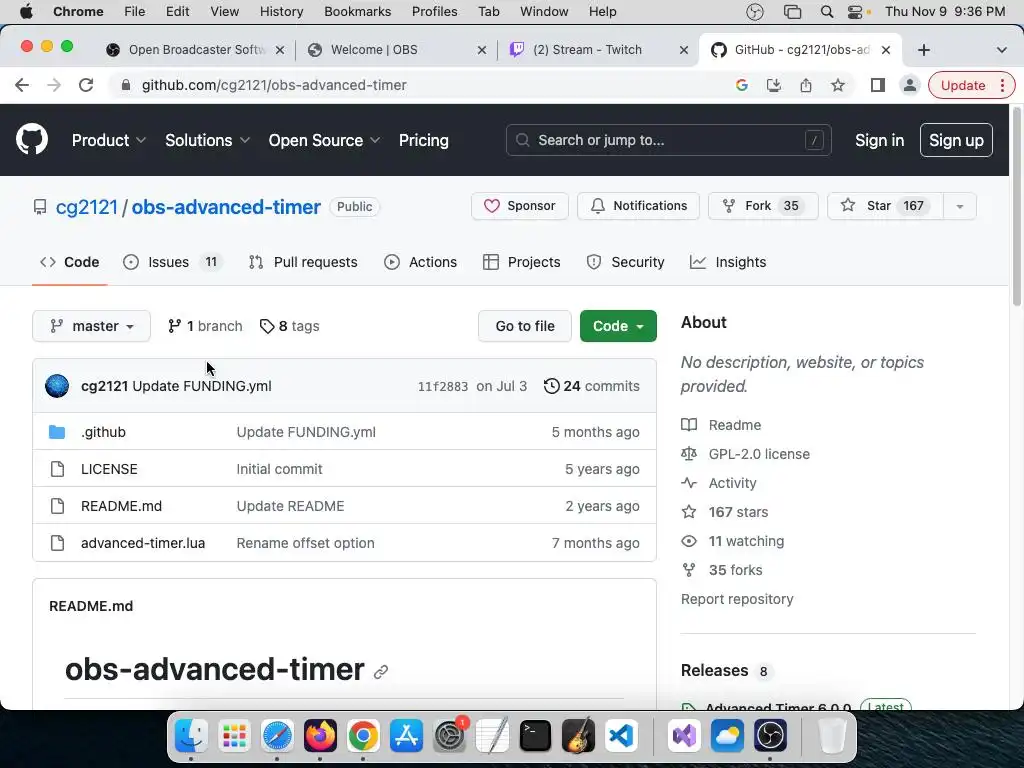Open a new tab with the plus icon
Screen dimensions: 1024x768
point(923,50)
